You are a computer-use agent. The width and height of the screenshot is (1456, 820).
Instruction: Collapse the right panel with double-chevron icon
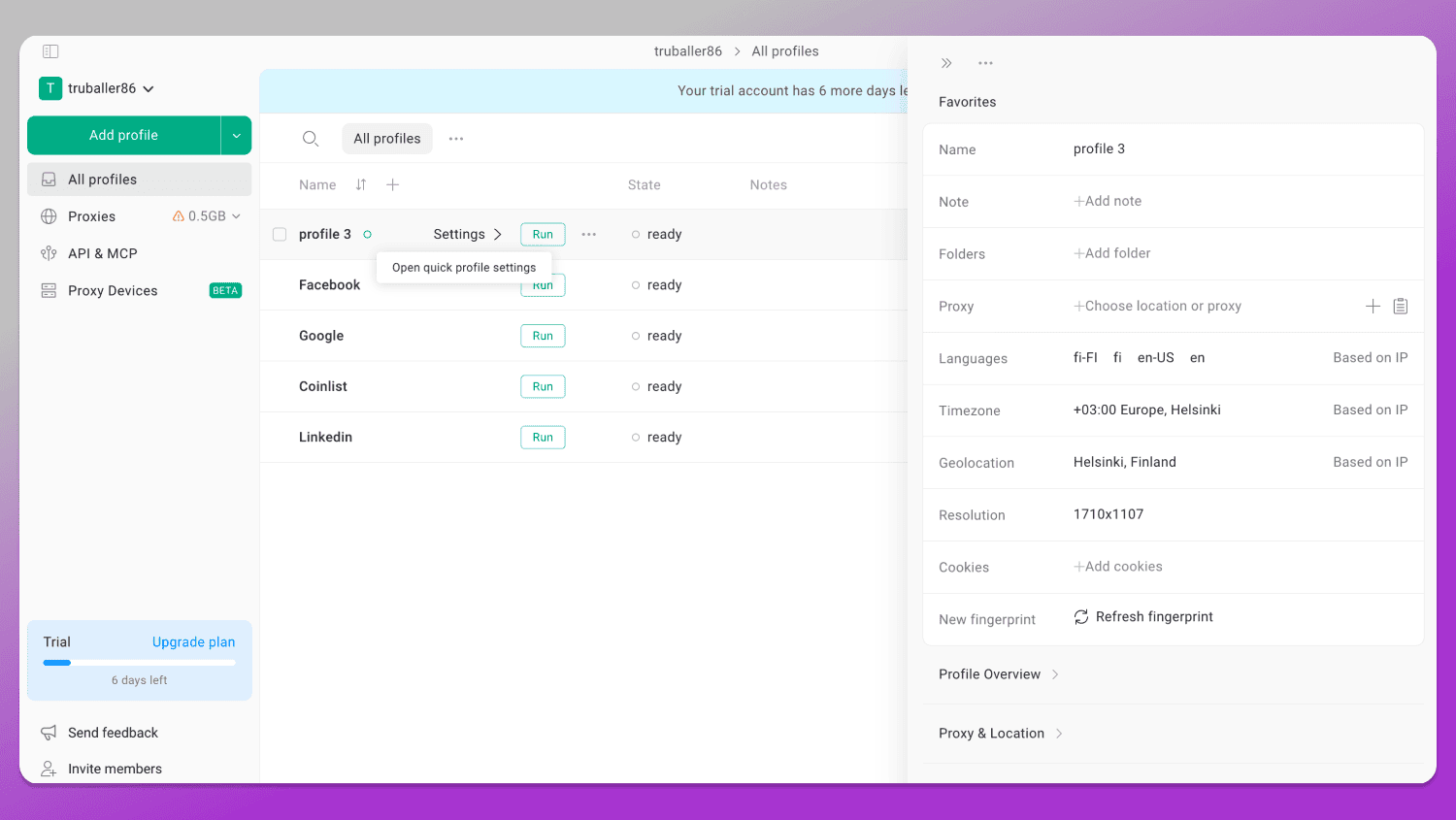[x=946, y=63]
